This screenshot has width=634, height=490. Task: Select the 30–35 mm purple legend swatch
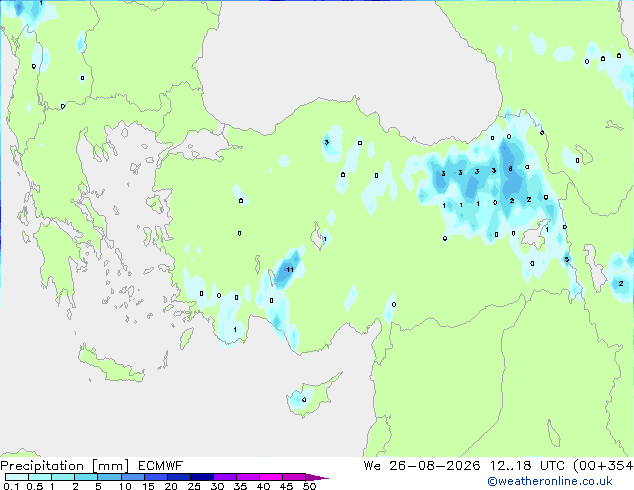pos(225,477)
